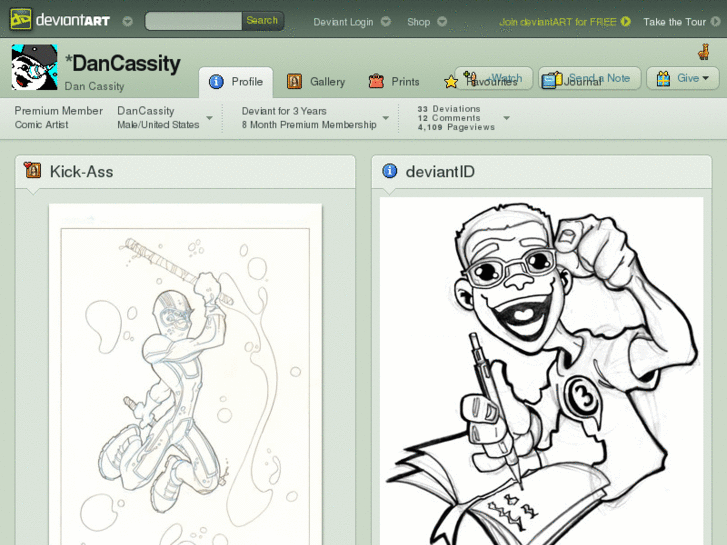727x545 pixels.
Task: Click Take the Tour link
Action: pos(674,22)
